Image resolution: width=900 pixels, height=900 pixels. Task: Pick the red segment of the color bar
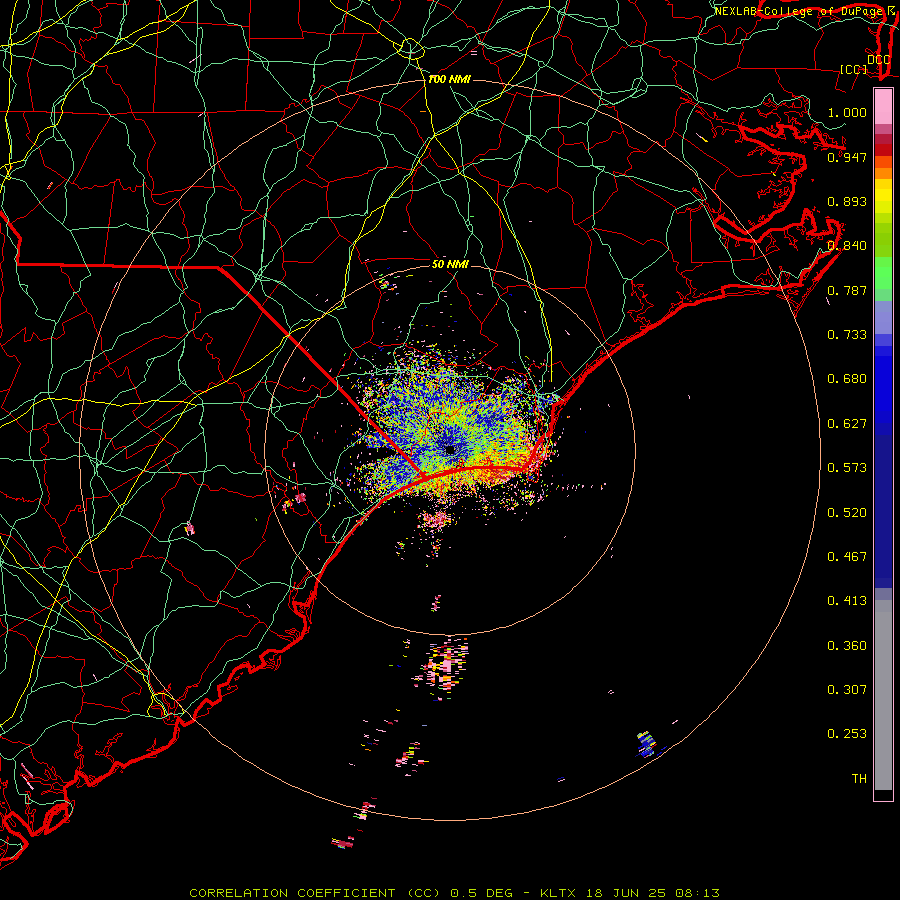click(x=883, y=150)
